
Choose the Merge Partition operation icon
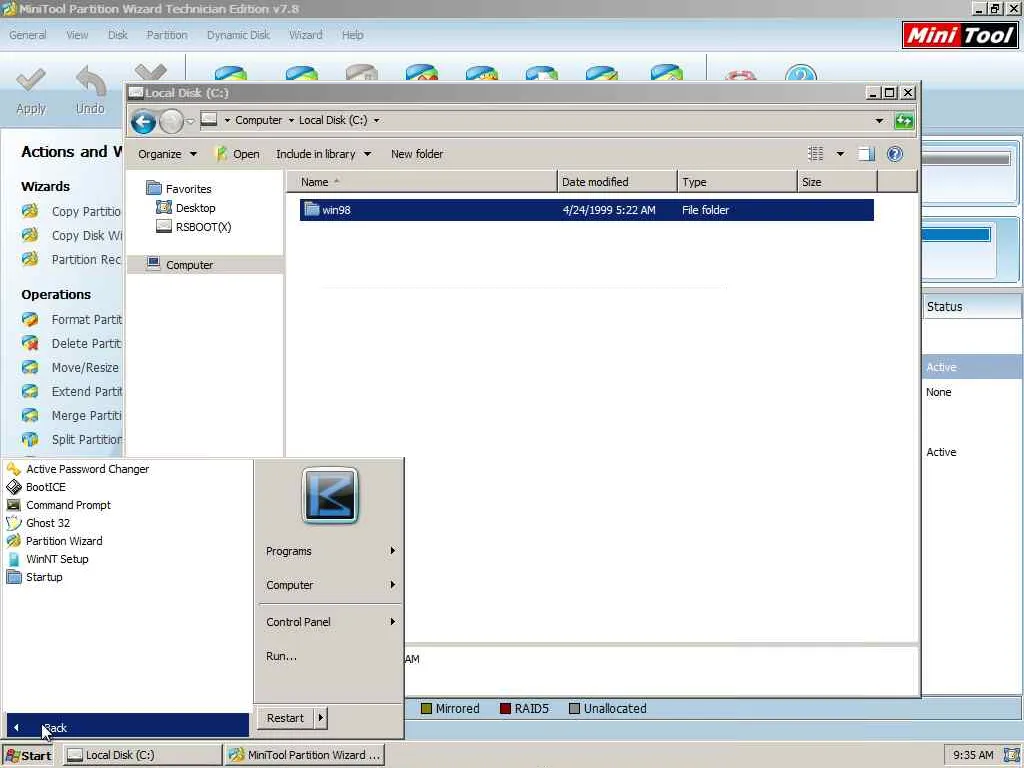[x=30, y=415]
